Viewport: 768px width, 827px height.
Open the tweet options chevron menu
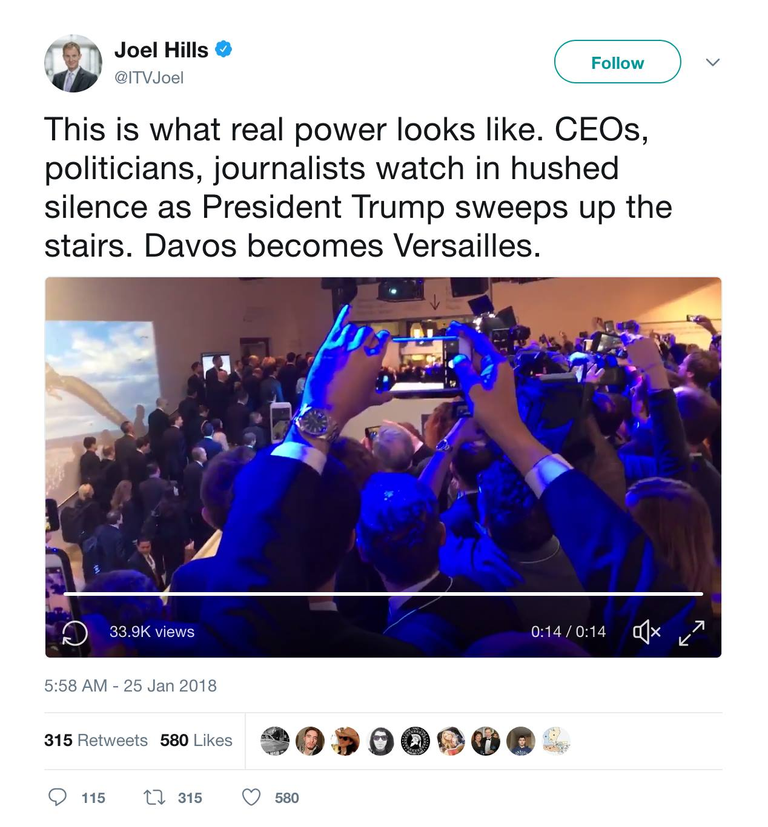713,62
